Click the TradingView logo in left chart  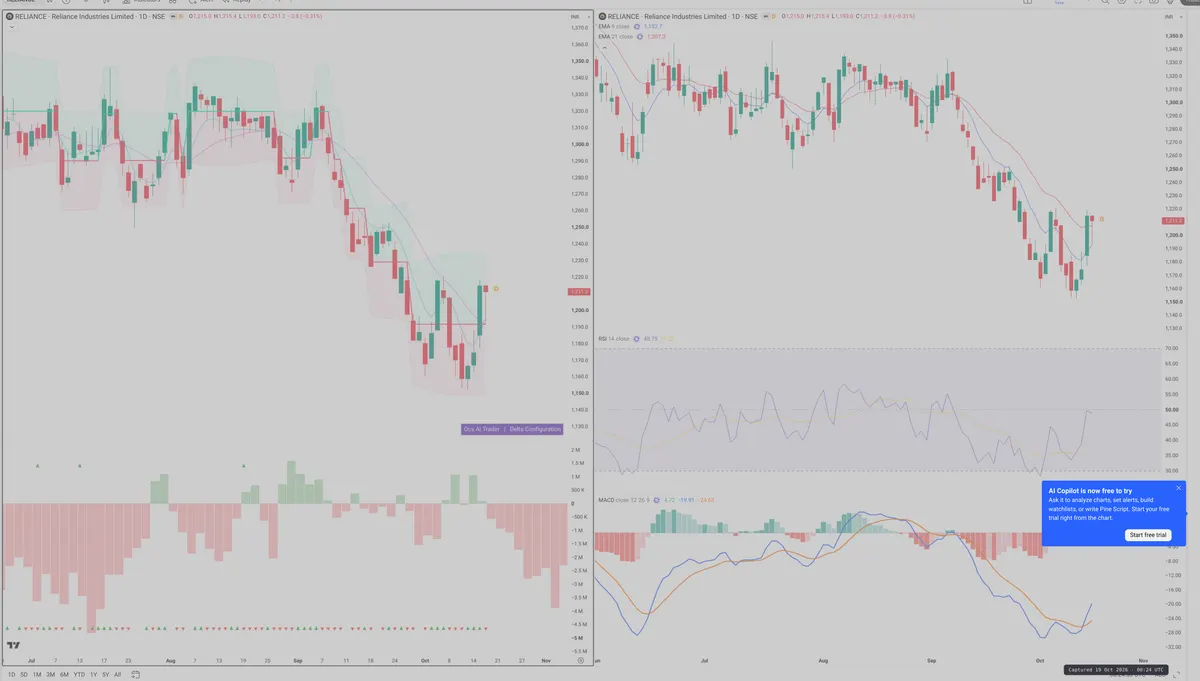14,646
